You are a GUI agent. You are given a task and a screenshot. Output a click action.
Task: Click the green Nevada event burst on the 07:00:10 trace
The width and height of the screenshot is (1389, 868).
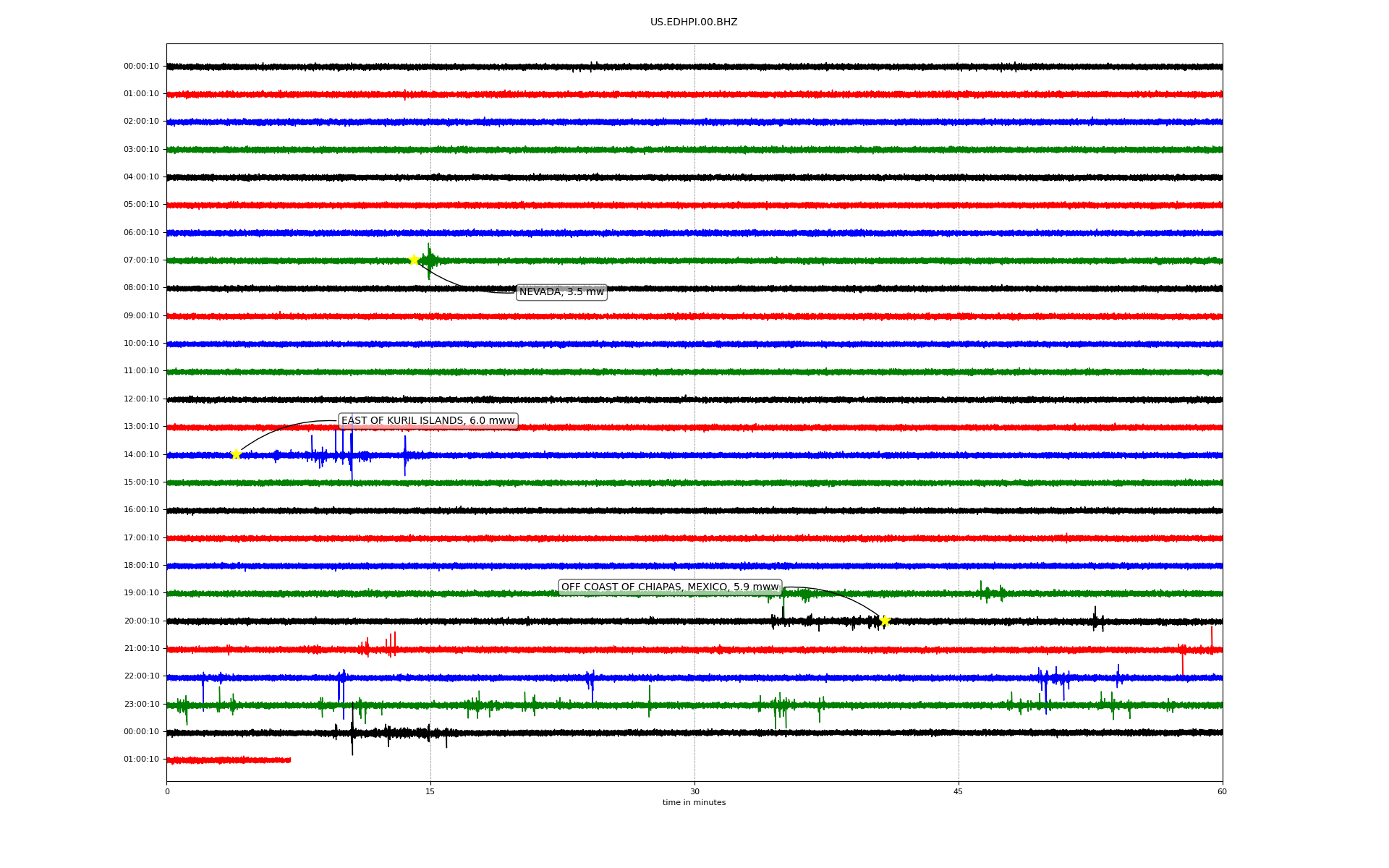(x=429, y=260)
